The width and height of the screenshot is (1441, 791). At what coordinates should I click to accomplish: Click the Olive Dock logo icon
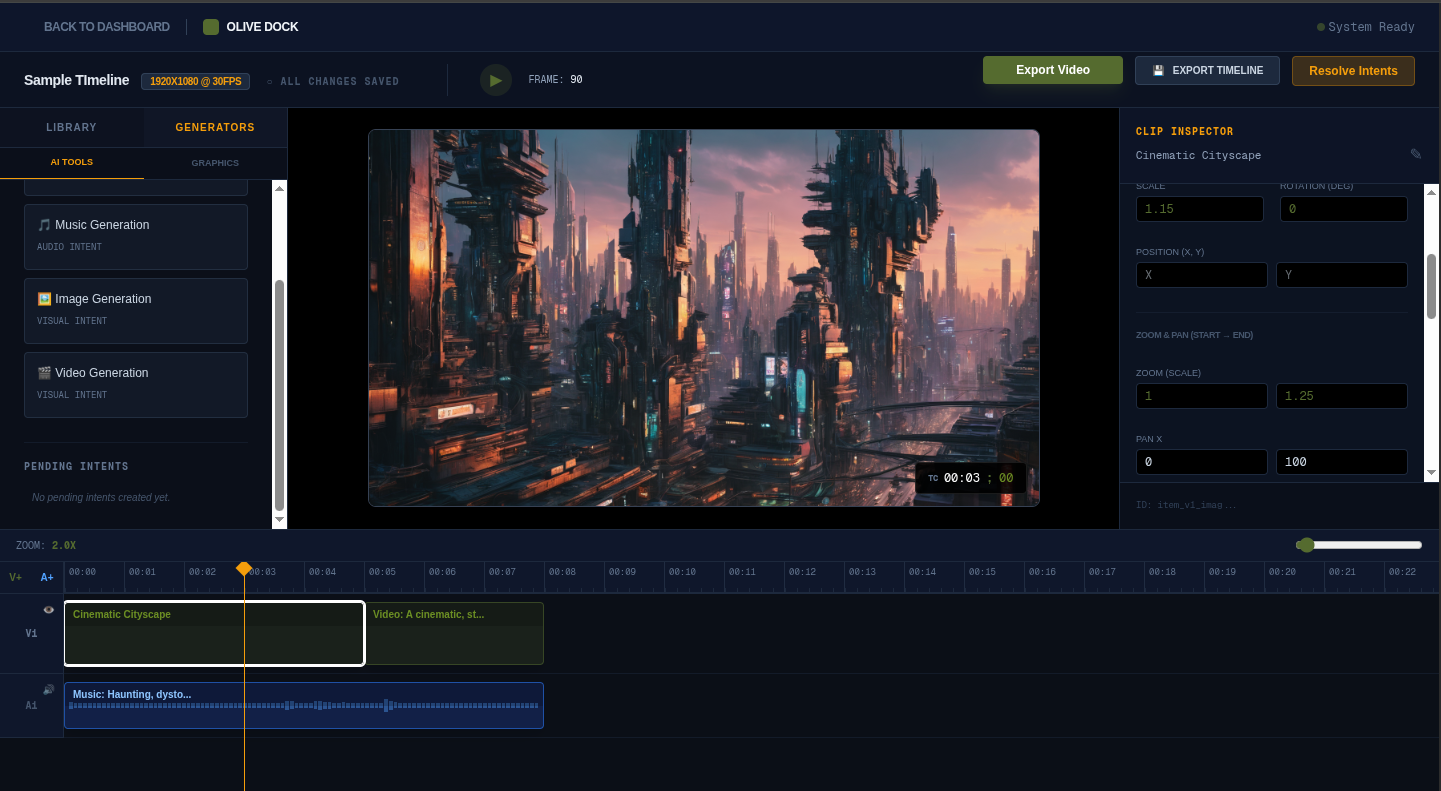click(211, 27)
